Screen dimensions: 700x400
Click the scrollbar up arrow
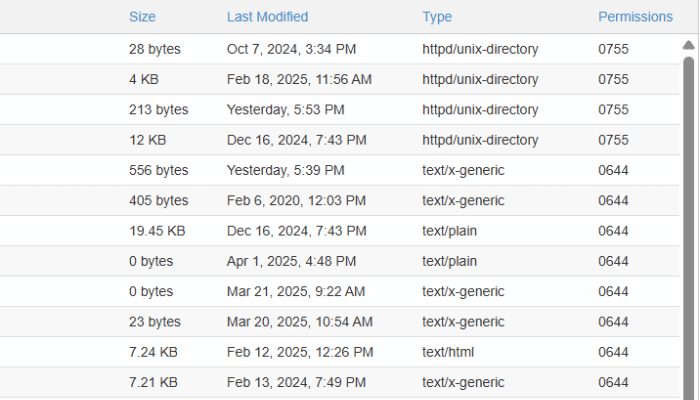tap(688, 45)
